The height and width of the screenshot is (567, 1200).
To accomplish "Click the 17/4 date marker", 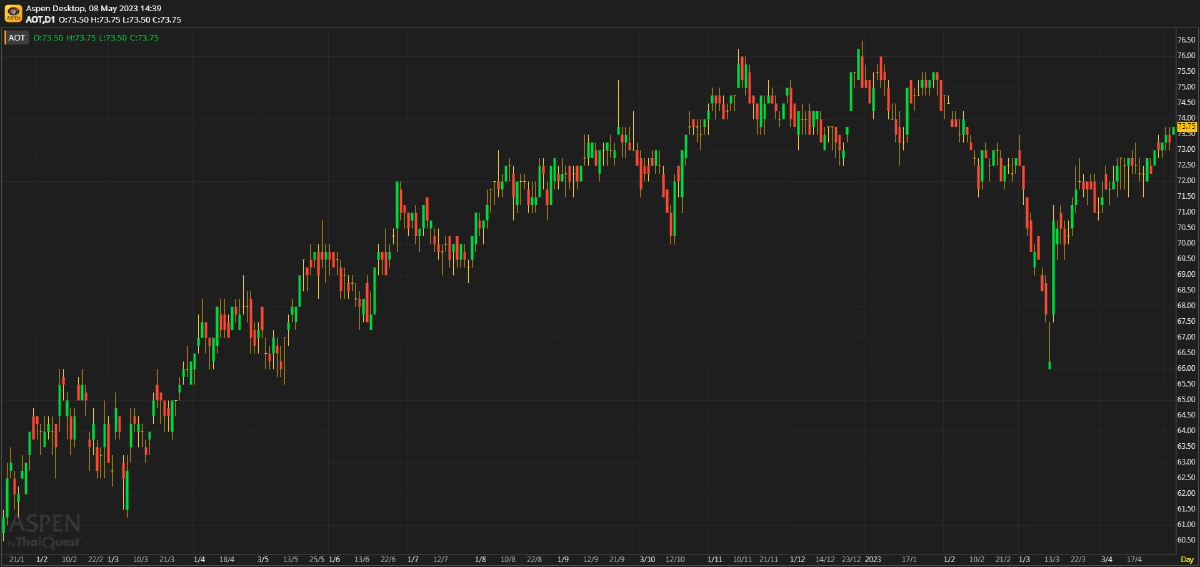I will [x=1134, y=559].
